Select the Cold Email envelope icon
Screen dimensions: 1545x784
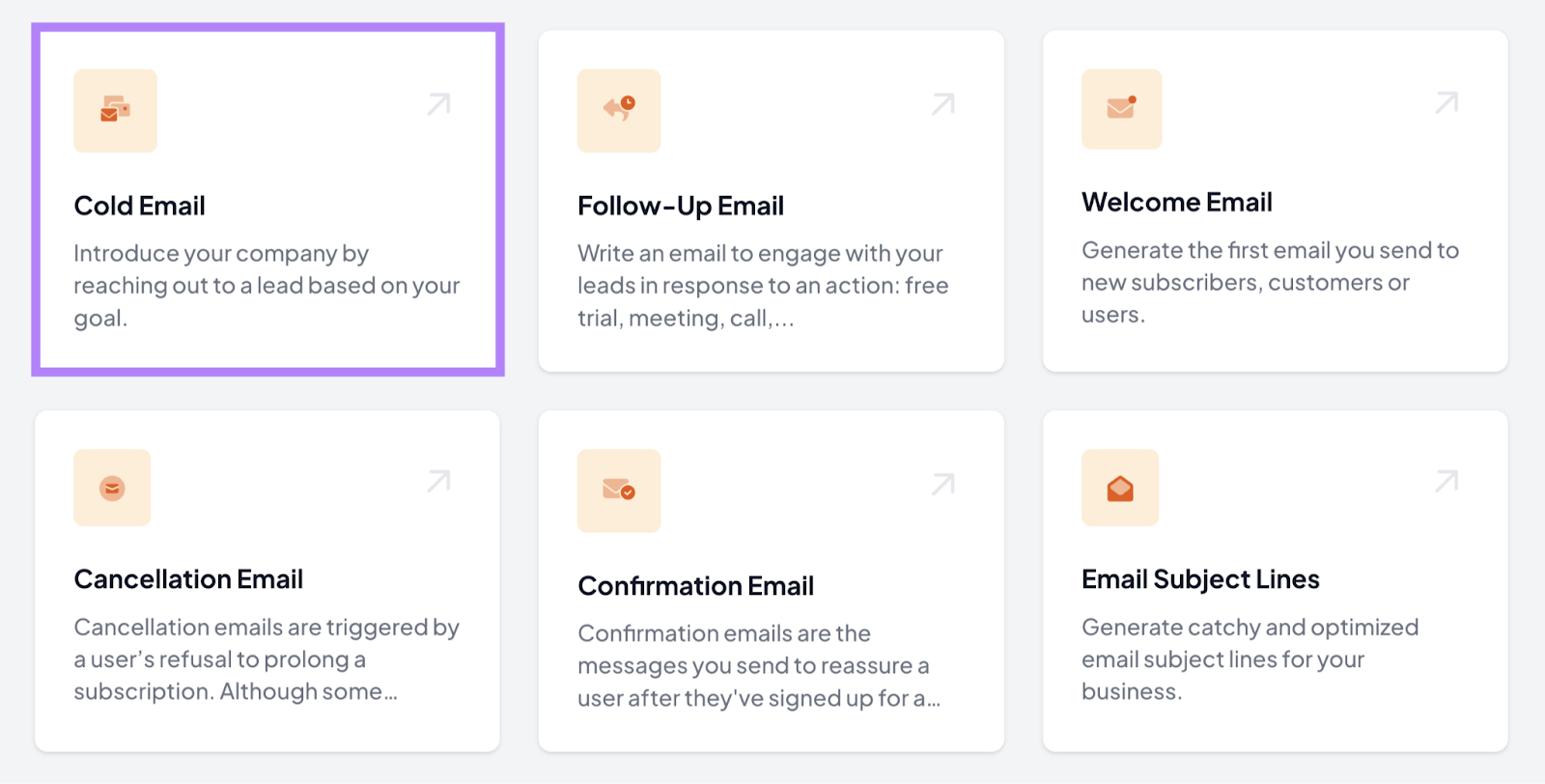point(115,110)
